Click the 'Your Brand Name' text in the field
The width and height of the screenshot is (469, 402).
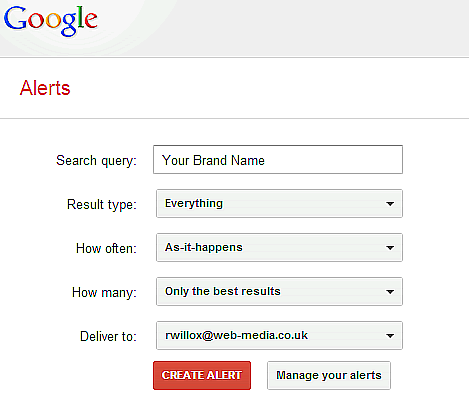(213, 160)
